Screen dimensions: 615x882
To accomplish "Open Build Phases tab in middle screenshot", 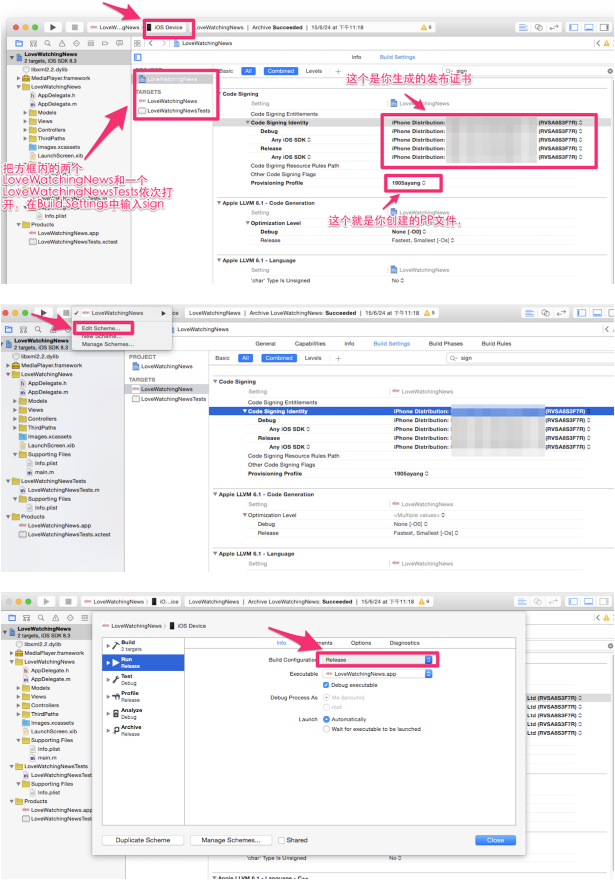I will coord(446,343).
